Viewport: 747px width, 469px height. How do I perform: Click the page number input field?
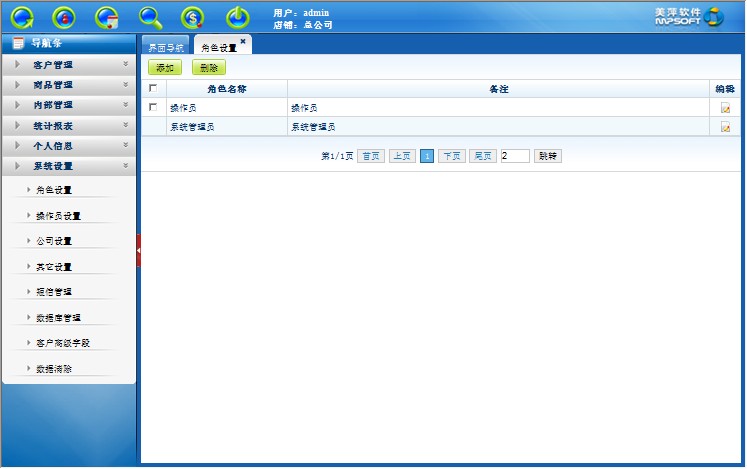[x=514, y=156]
